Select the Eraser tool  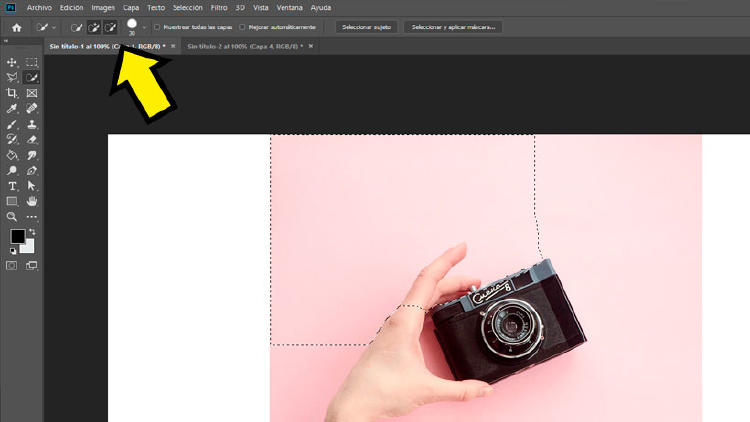(32, 139)
